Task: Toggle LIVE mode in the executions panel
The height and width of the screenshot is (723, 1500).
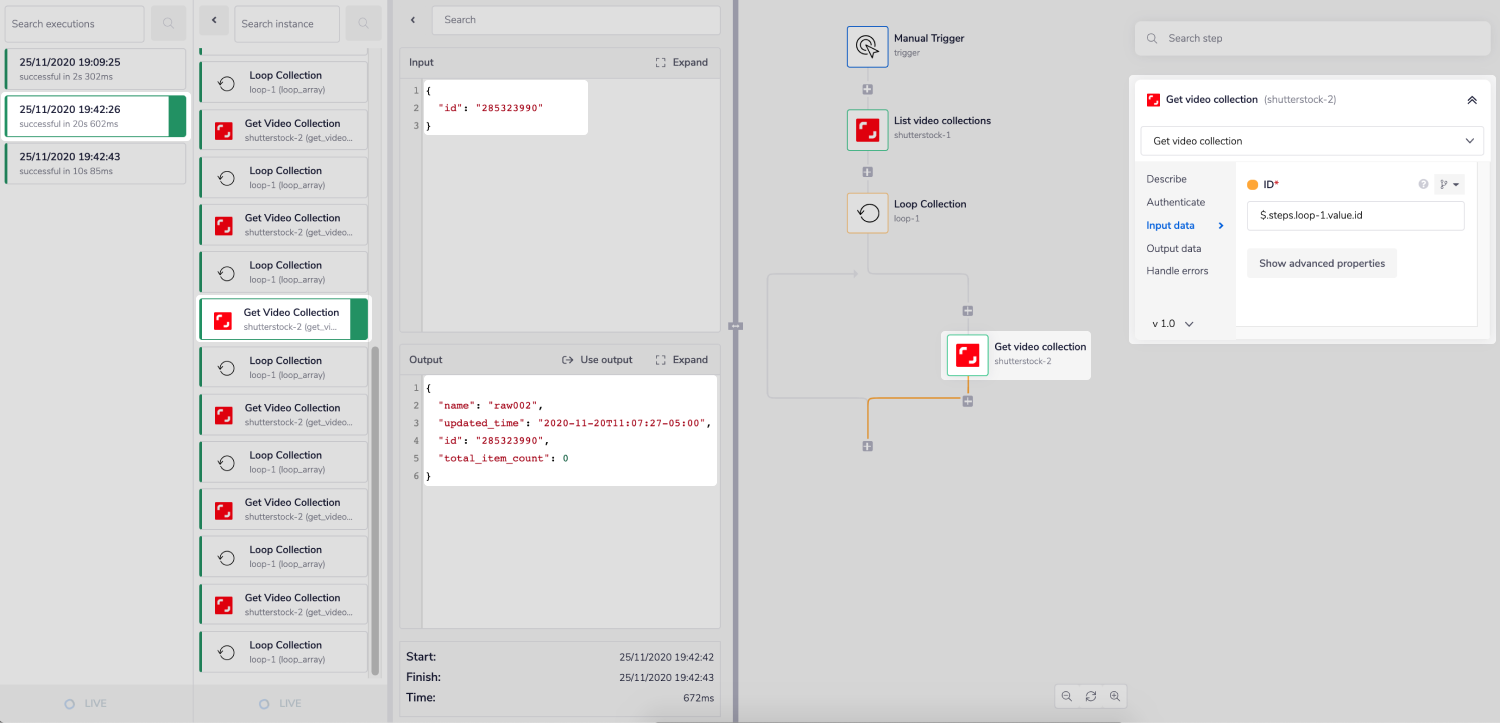Action: [x=86, y=703]
